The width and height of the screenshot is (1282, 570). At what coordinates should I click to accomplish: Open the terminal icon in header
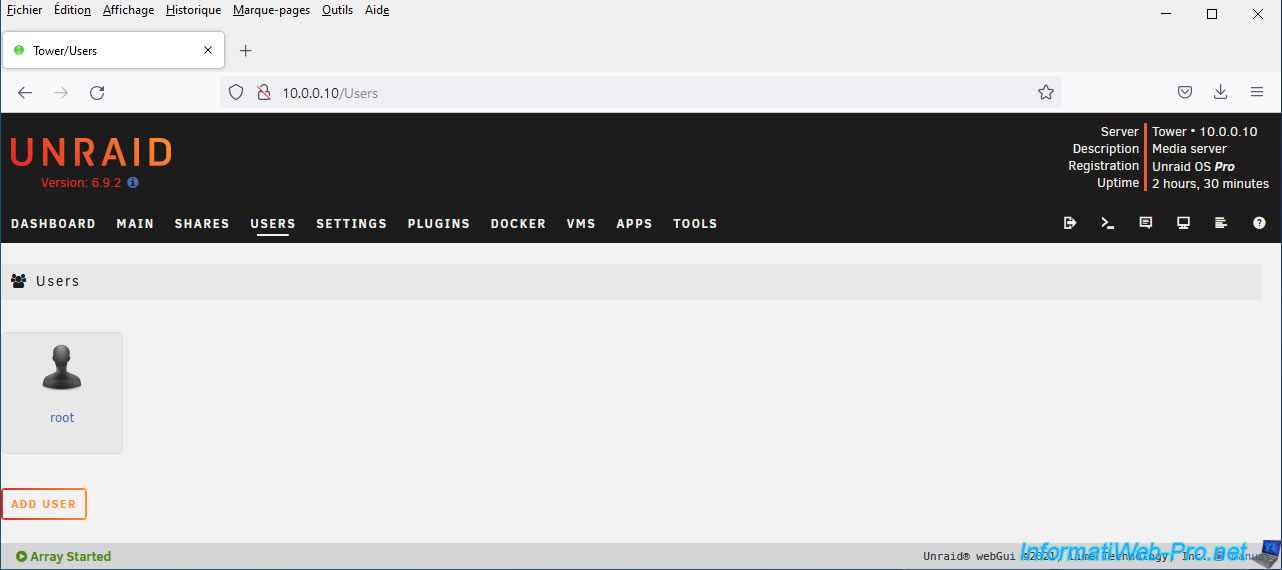coord(1108,223)
